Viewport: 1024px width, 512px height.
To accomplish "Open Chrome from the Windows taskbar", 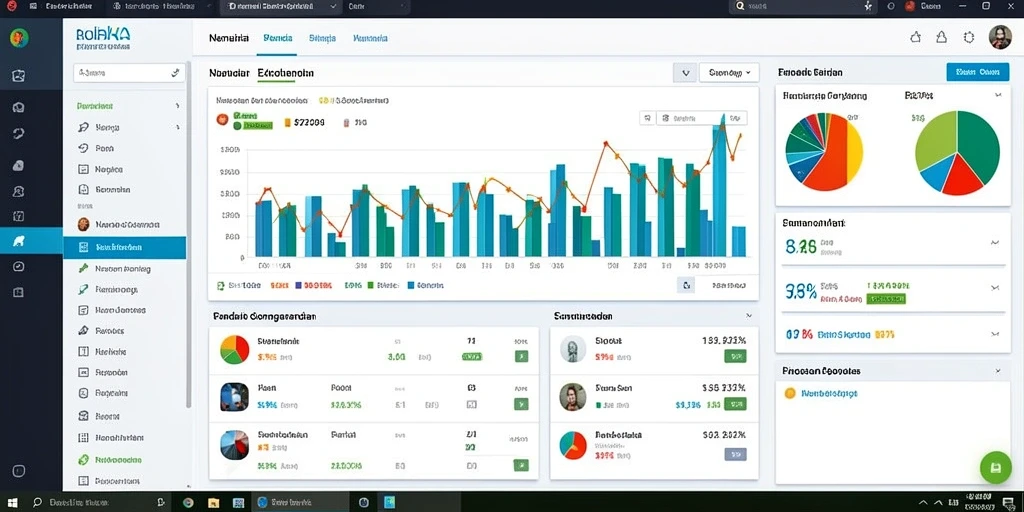I will click(x=188, y=502).
